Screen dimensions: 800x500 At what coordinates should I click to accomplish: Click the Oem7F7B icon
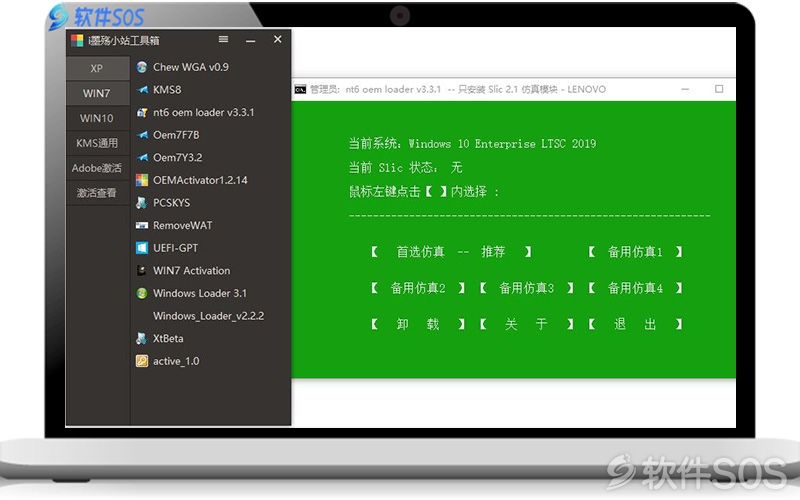click(142, 135)
